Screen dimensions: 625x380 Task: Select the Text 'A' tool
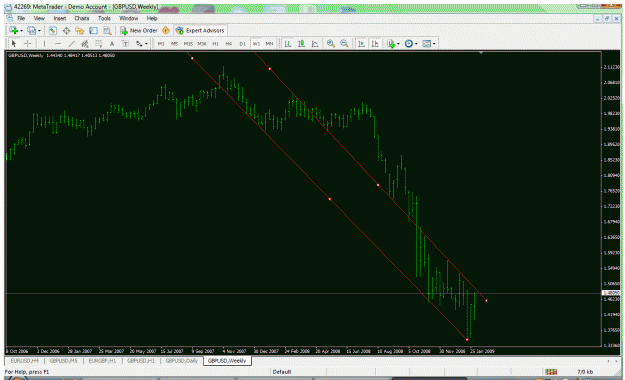112,44
